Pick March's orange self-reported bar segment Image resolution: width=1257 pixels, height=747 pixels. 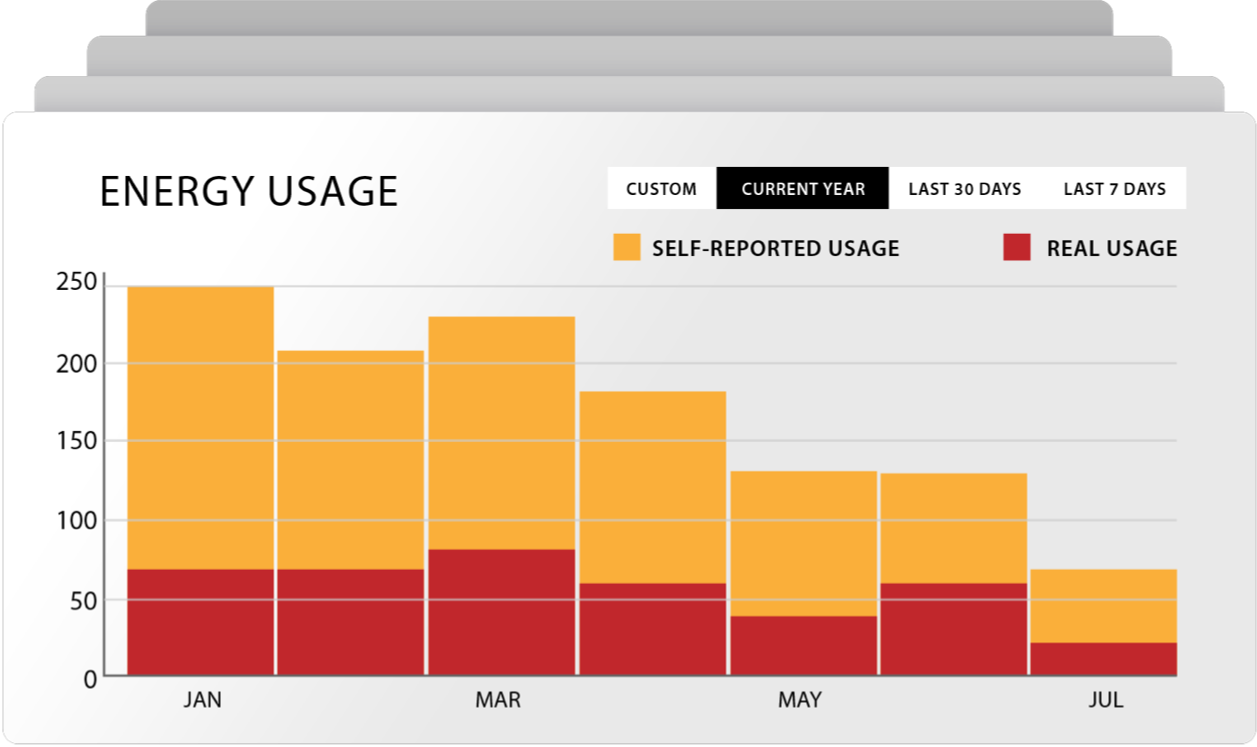tap(501, 432)
